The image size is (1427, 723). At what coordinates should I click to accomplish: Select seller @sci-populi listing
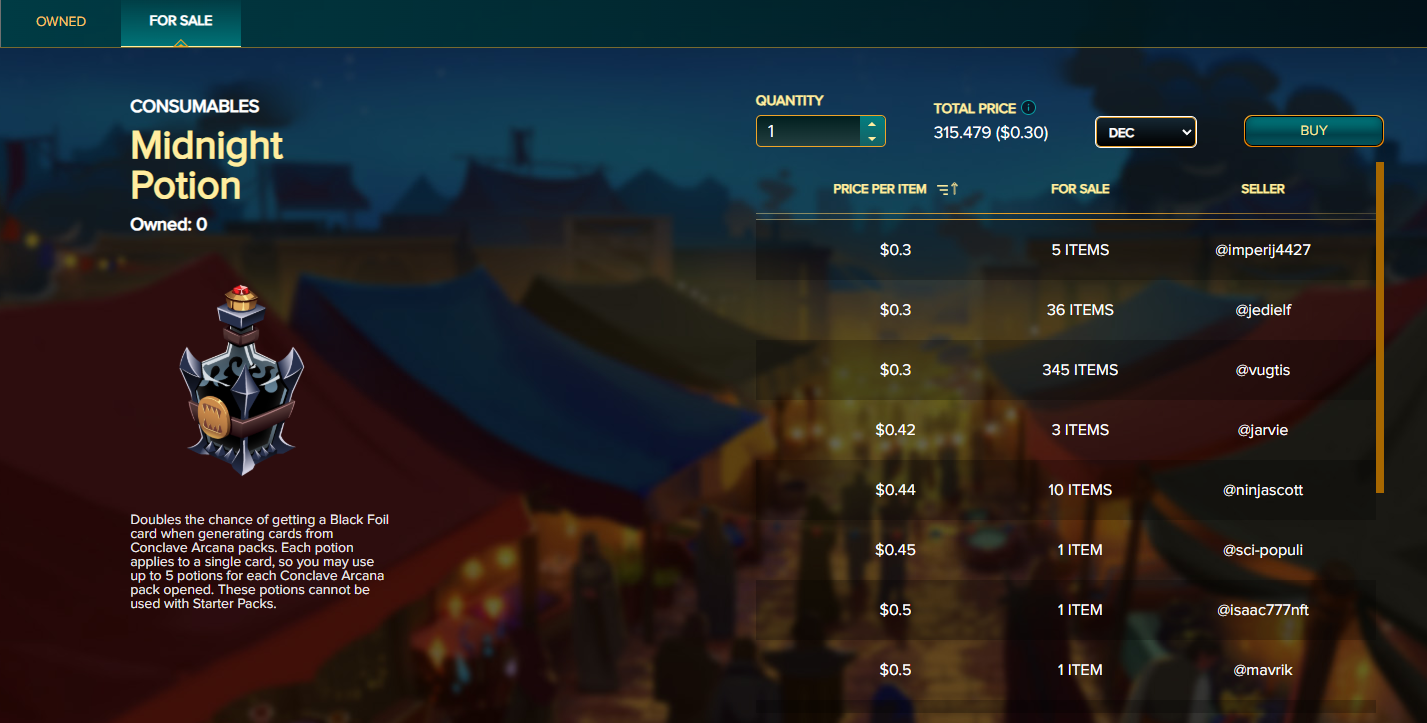[x=1066, y=550]
